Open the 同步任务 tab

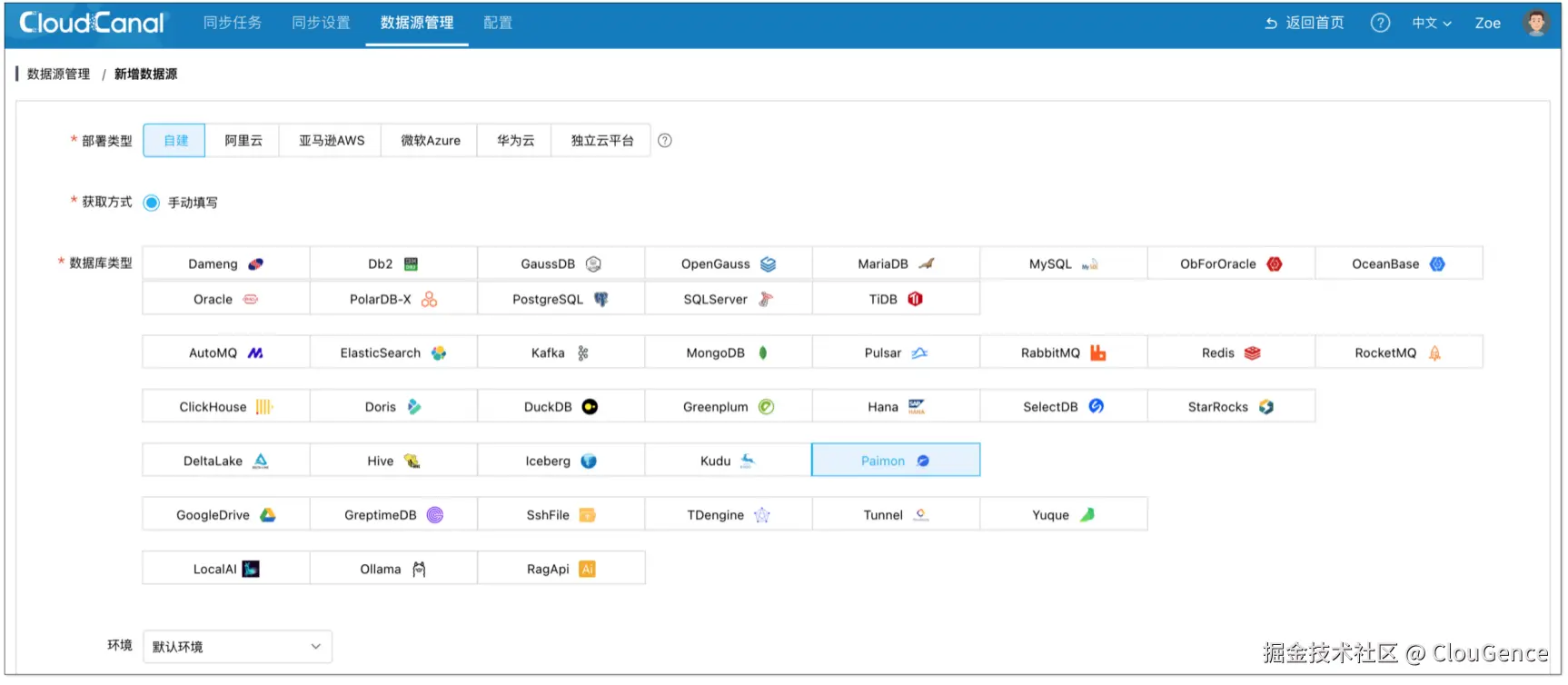pyautogui.click(x=233, y=23)
